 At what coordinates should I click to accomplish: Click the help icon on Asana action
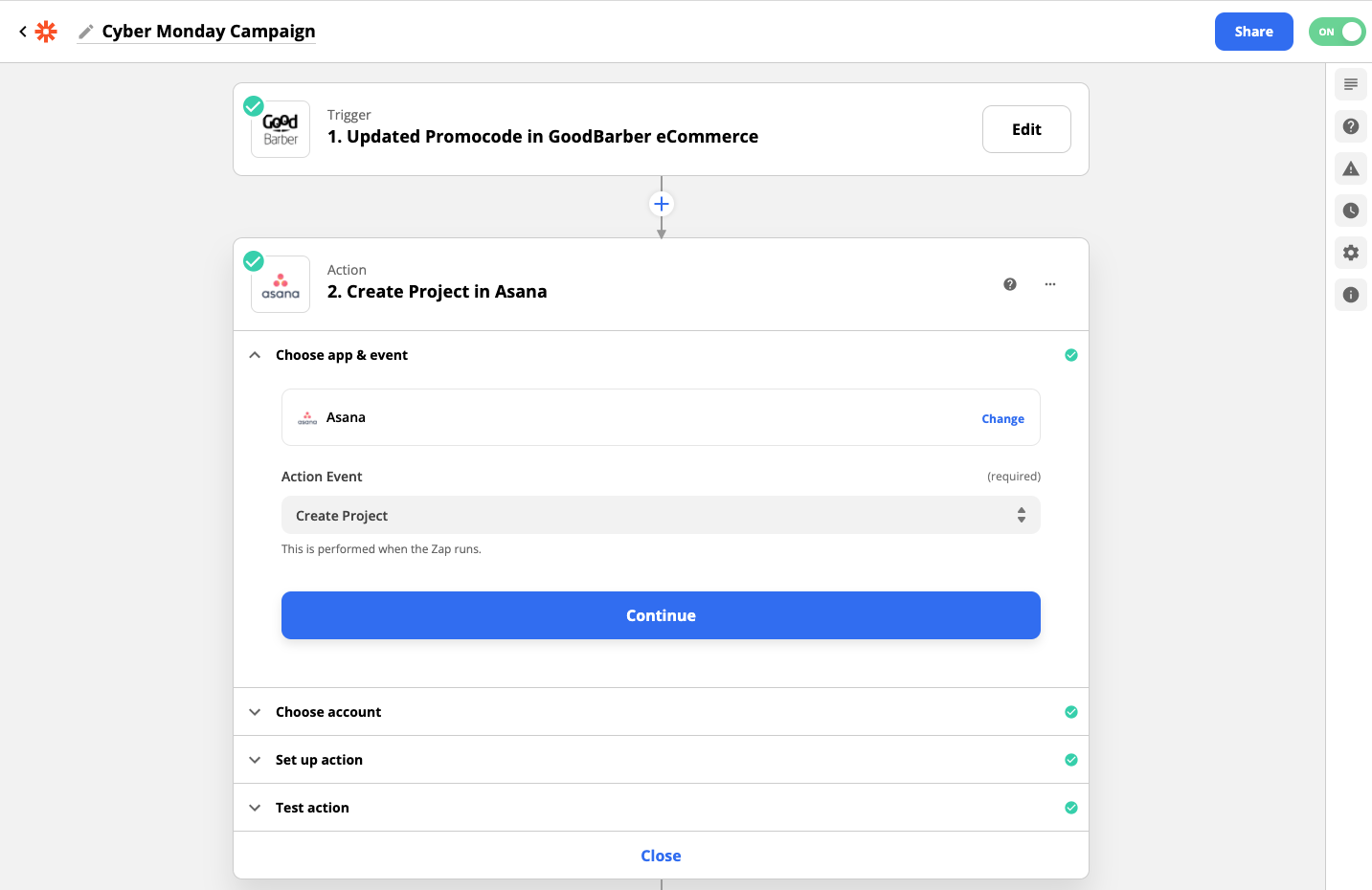click(1009, 284)
